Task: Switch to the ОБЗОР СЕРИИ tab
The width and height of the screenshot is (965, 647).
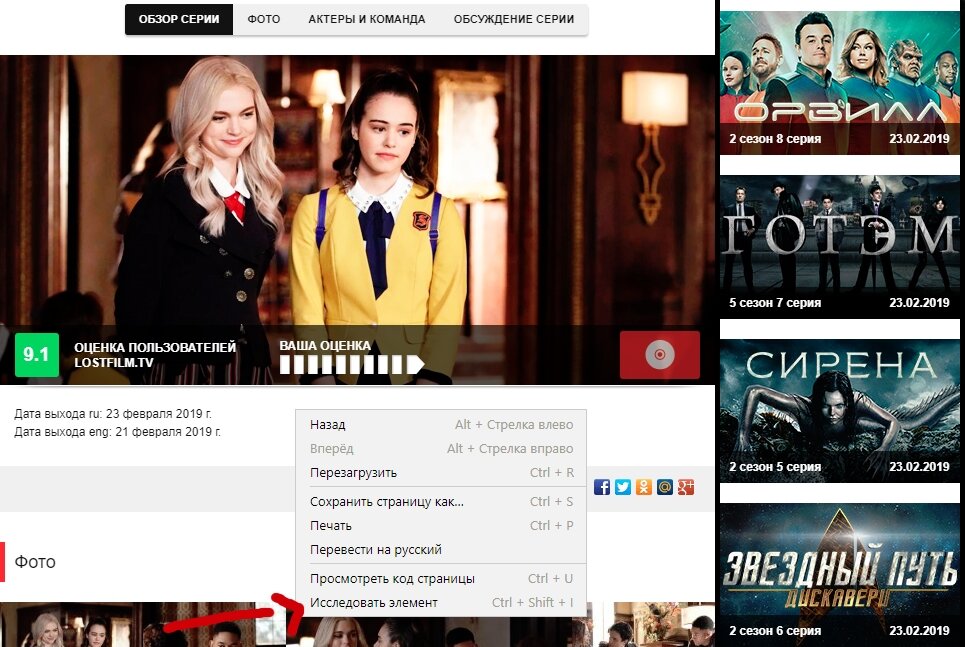Action: coord(179,19)
